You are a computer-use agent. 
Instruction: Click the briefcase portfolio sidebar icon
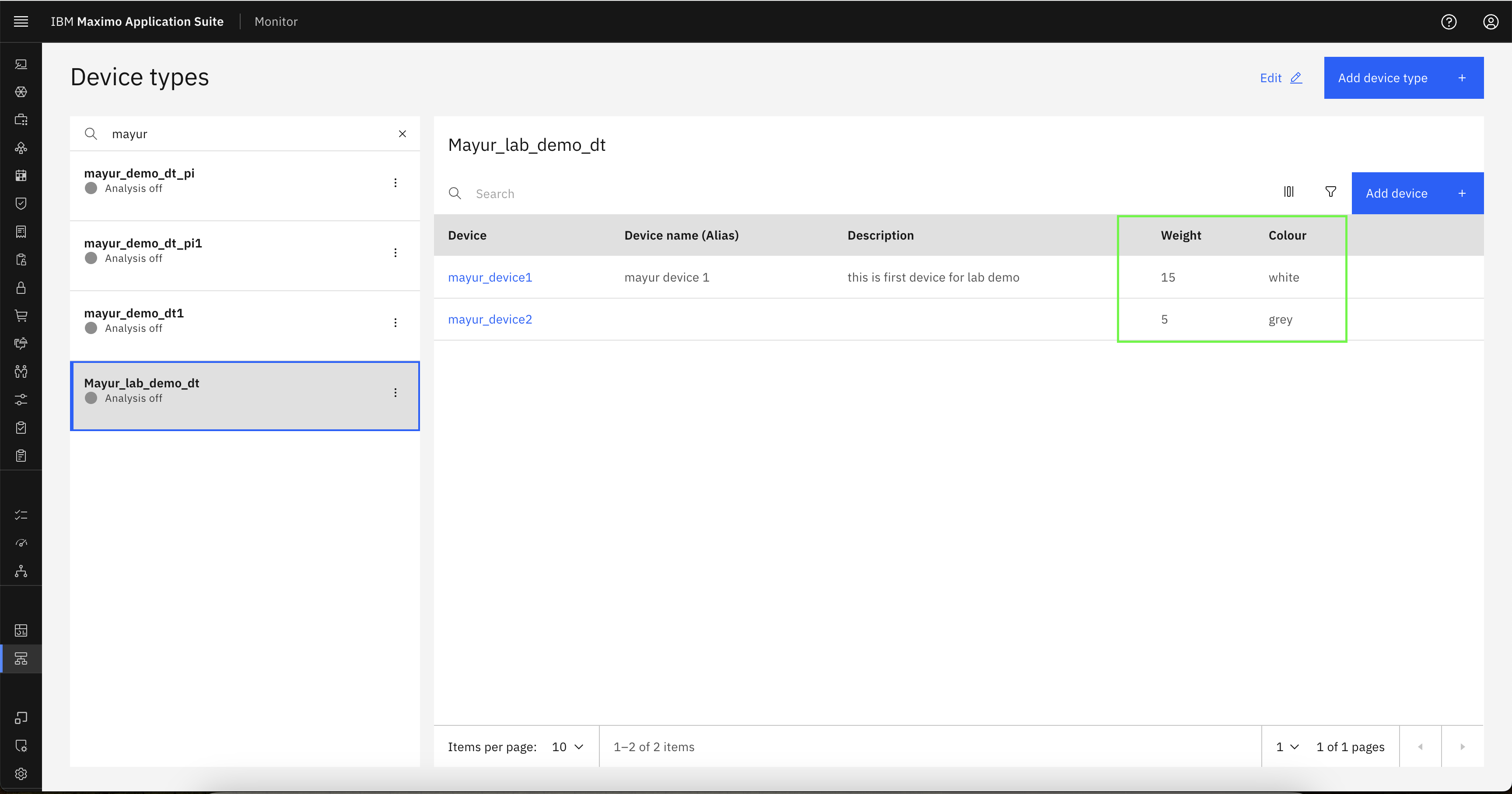(x=21, y=120)
